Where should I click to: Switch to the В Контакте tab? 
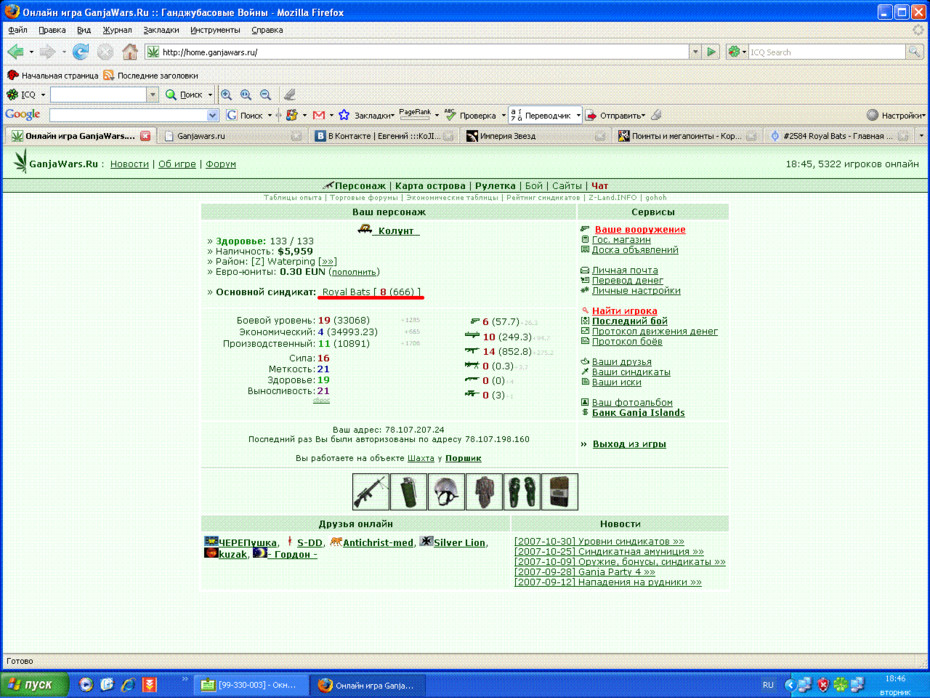[384, 136]
